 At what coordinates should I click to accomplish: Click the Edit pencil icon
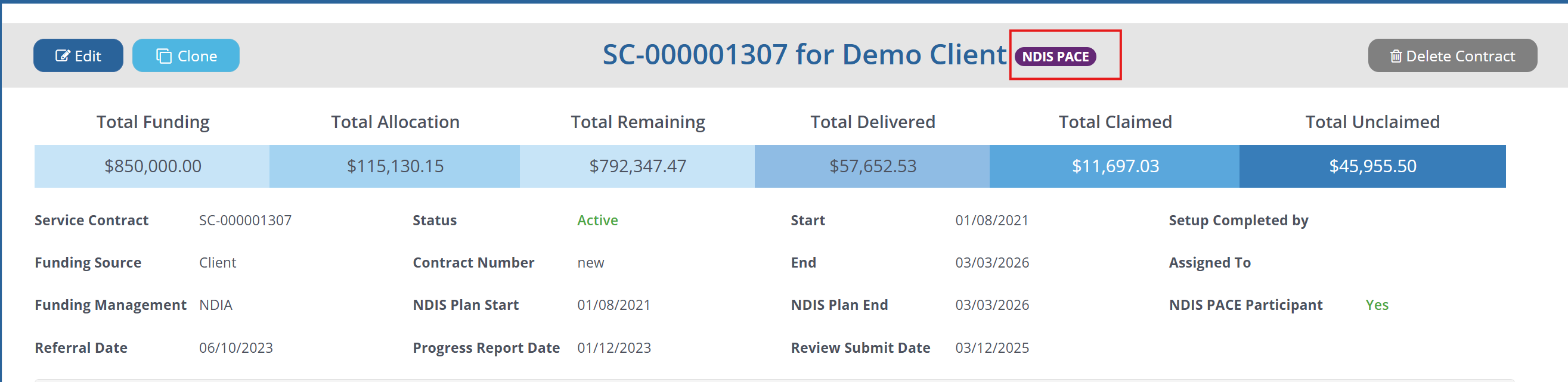click(62, 56)
